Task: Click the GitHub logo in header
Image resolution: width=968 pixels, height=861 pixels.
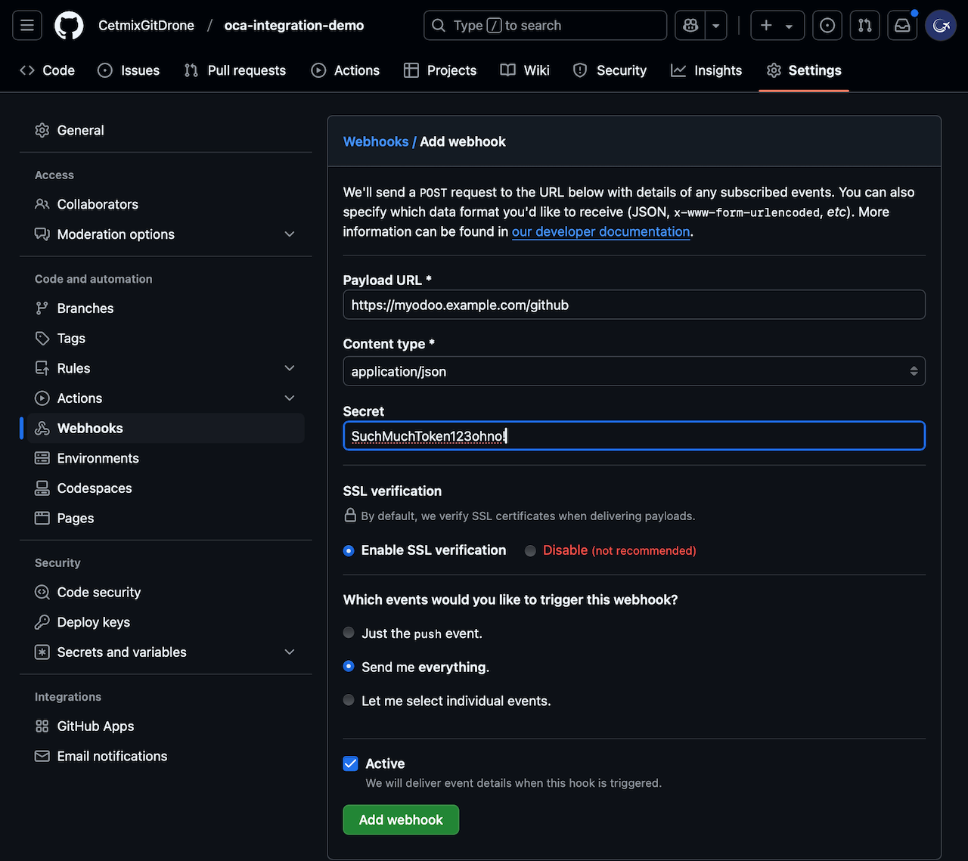Action: (x=69, y=25)
